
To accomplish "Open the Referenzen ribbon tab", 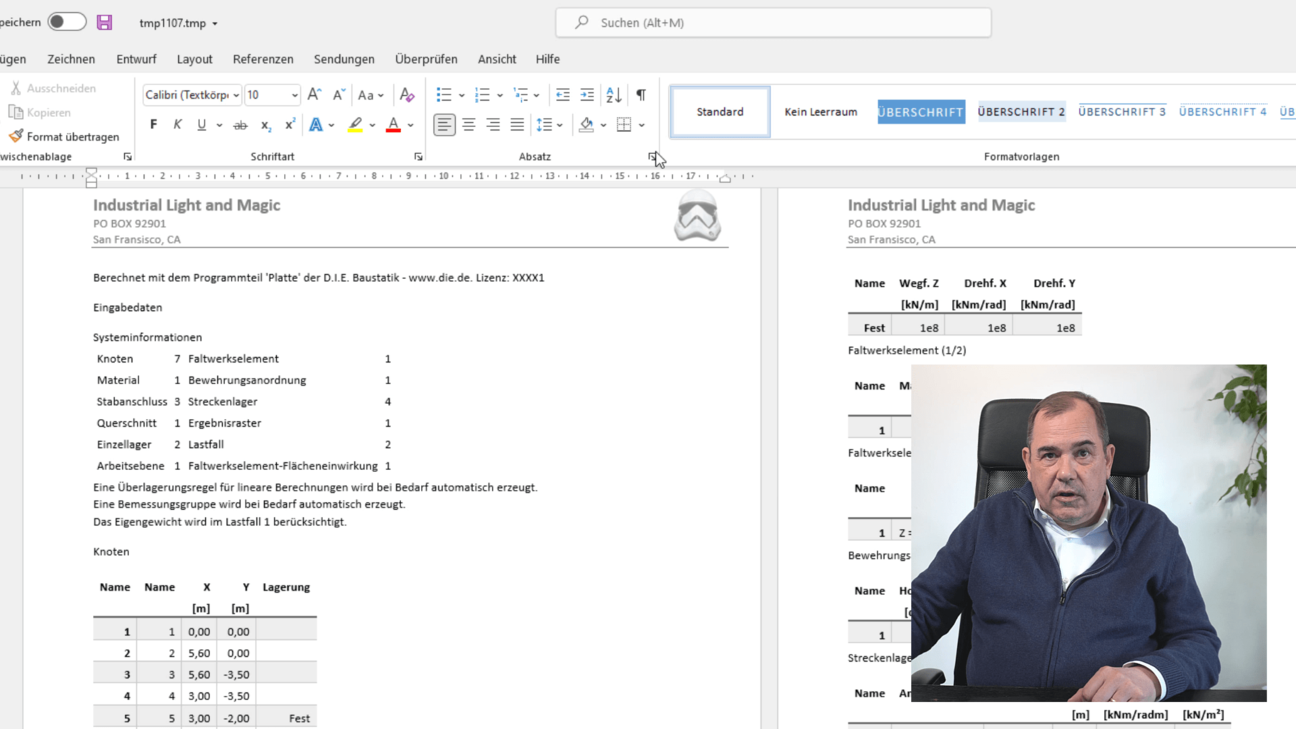I will (x=263, y=59).
